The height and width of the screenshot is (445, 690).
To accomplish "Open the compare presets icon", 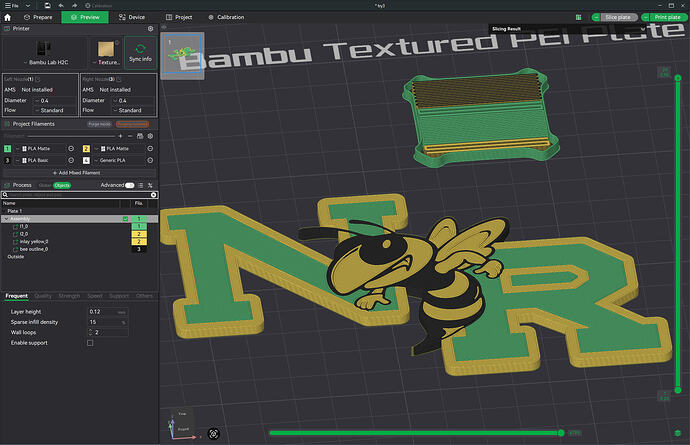I will pos(150,185).
